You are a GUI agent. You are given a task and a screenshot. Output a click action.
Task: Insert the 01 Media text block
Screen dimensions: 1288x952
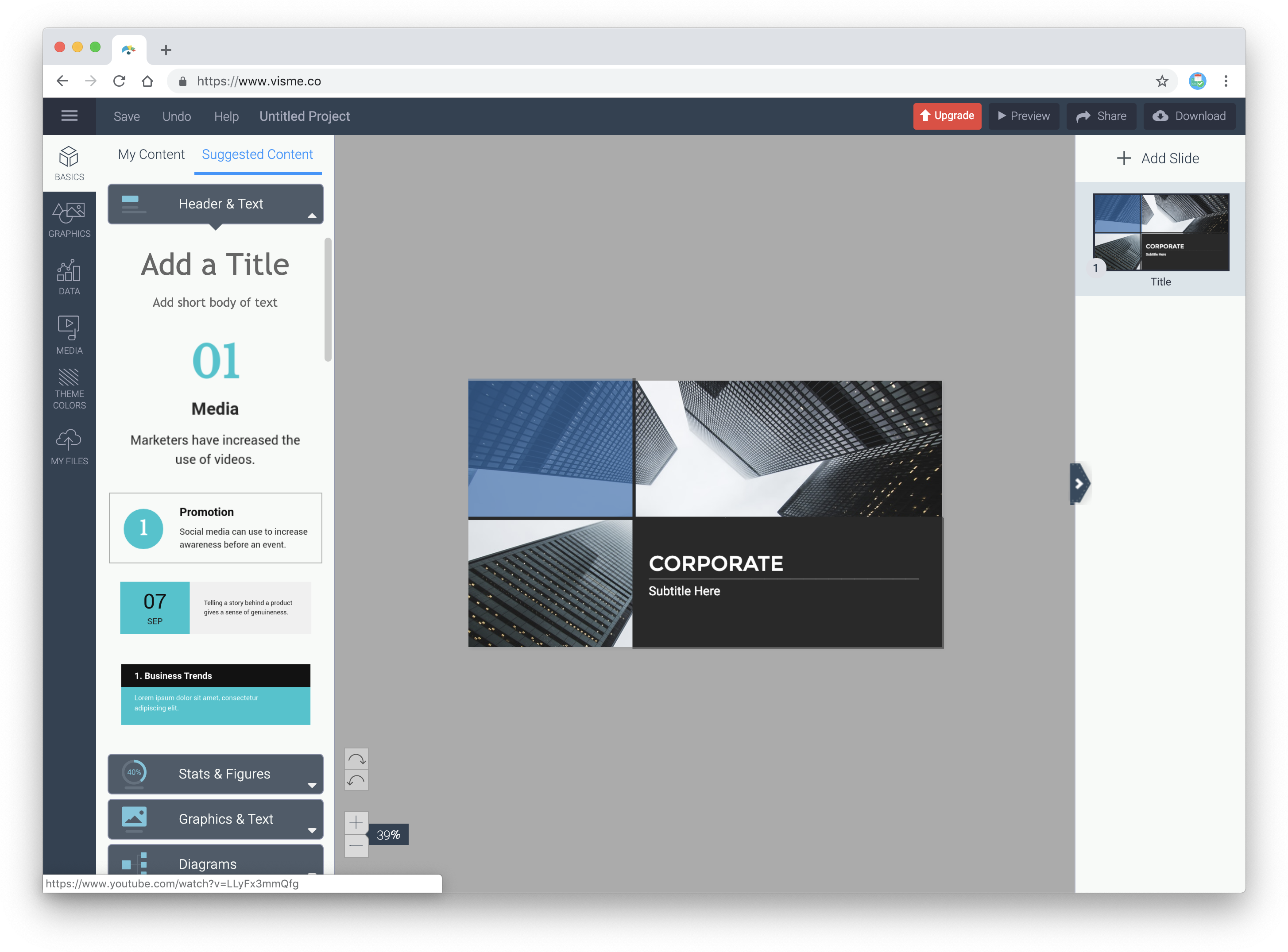pyautogui.click(x=215, y=403)
